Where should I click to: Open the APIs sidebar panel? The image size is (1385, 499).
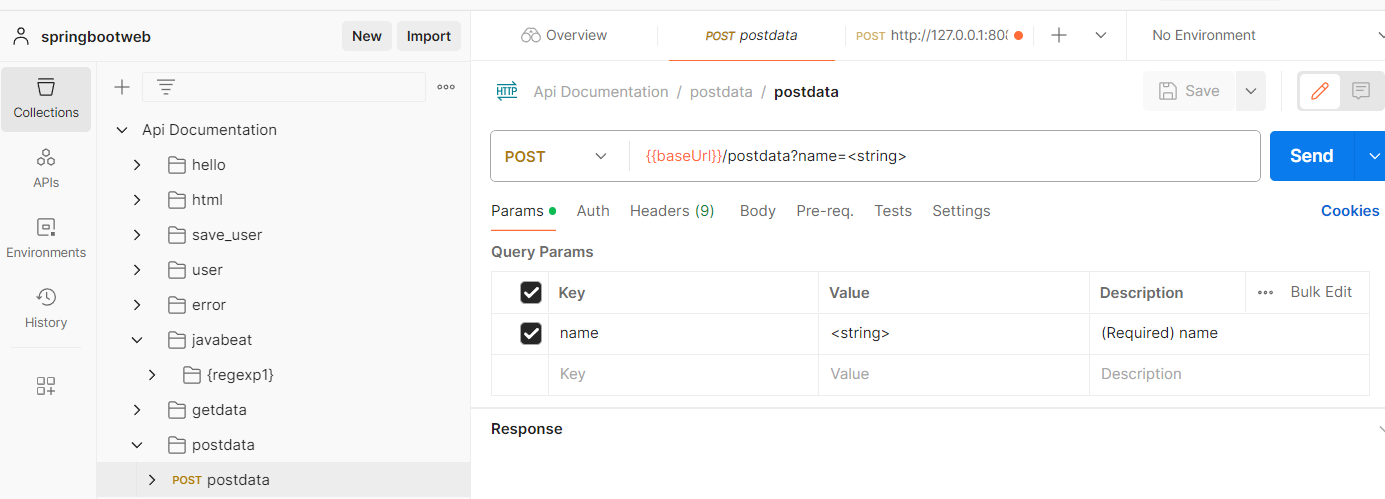pos(46,168)
